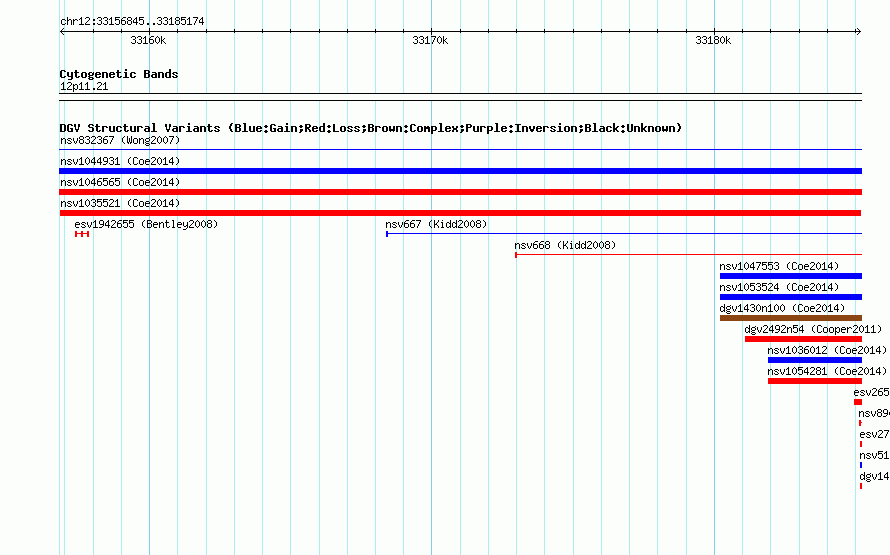Select the brown dgv1430n100 complex bar

[791, 318]
